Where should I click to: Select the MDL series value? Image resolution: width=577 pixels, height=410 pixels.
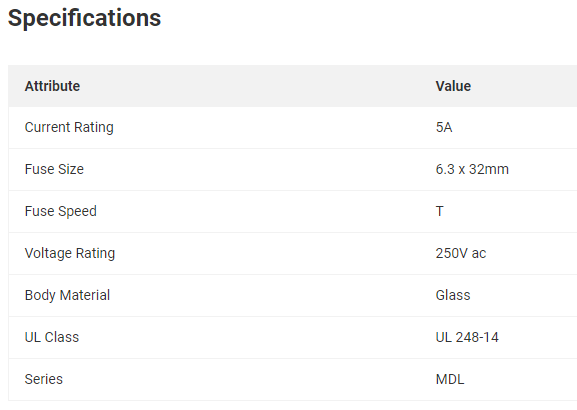tap(450, 379)
